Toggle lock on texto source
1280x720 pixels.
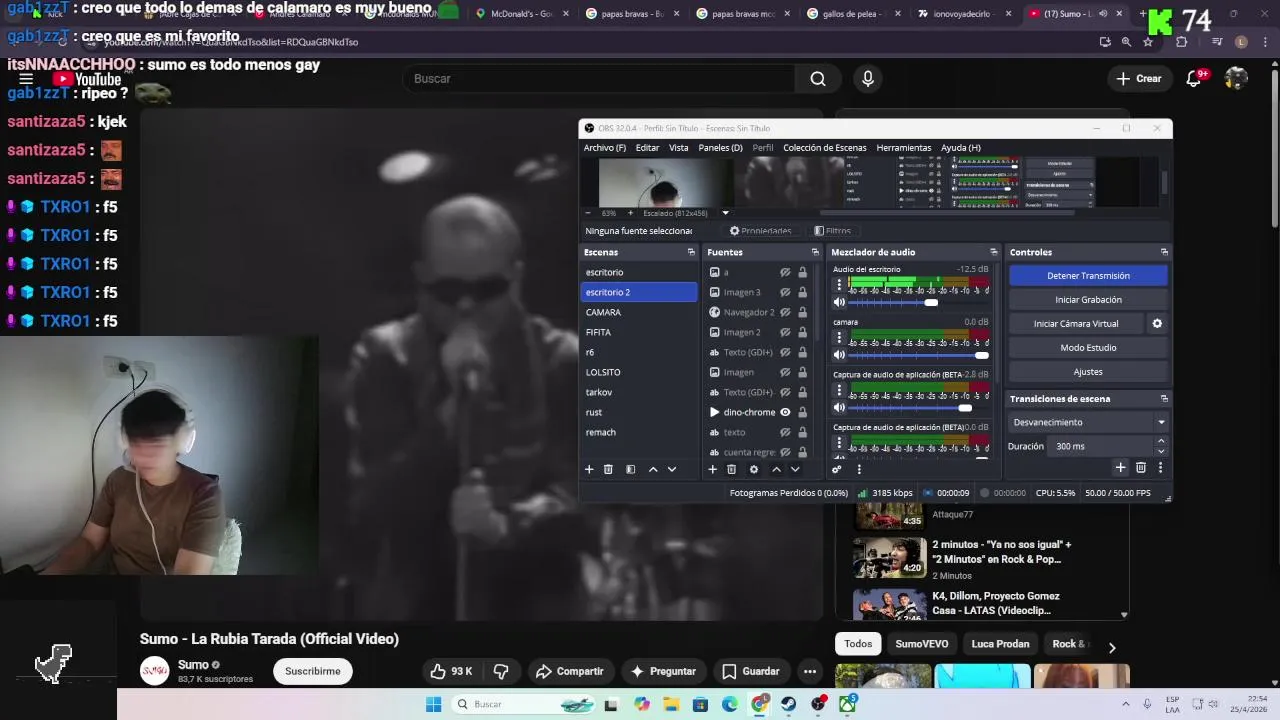(802, 432)
